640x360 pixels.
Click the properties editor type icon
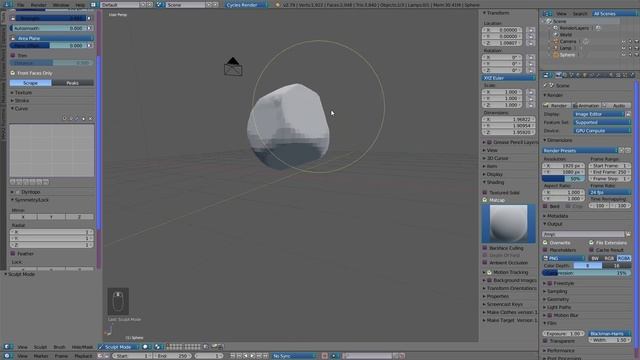click(547, 75)
